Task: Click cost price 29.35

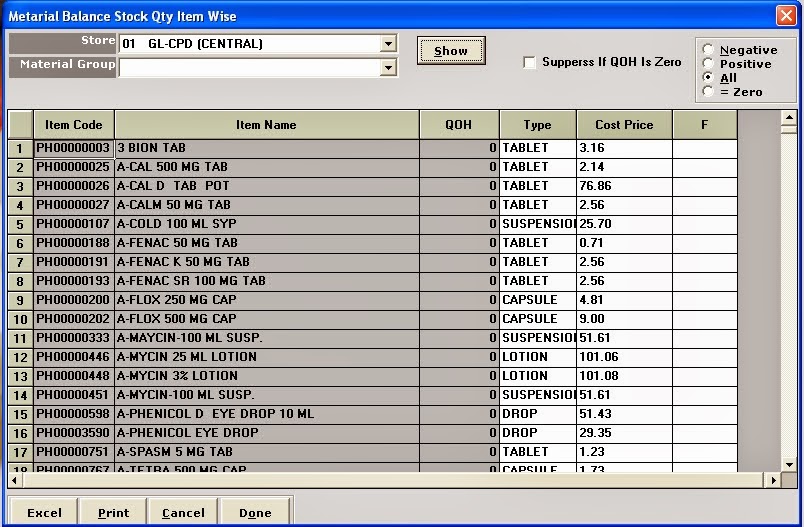Action: point(625,433)
